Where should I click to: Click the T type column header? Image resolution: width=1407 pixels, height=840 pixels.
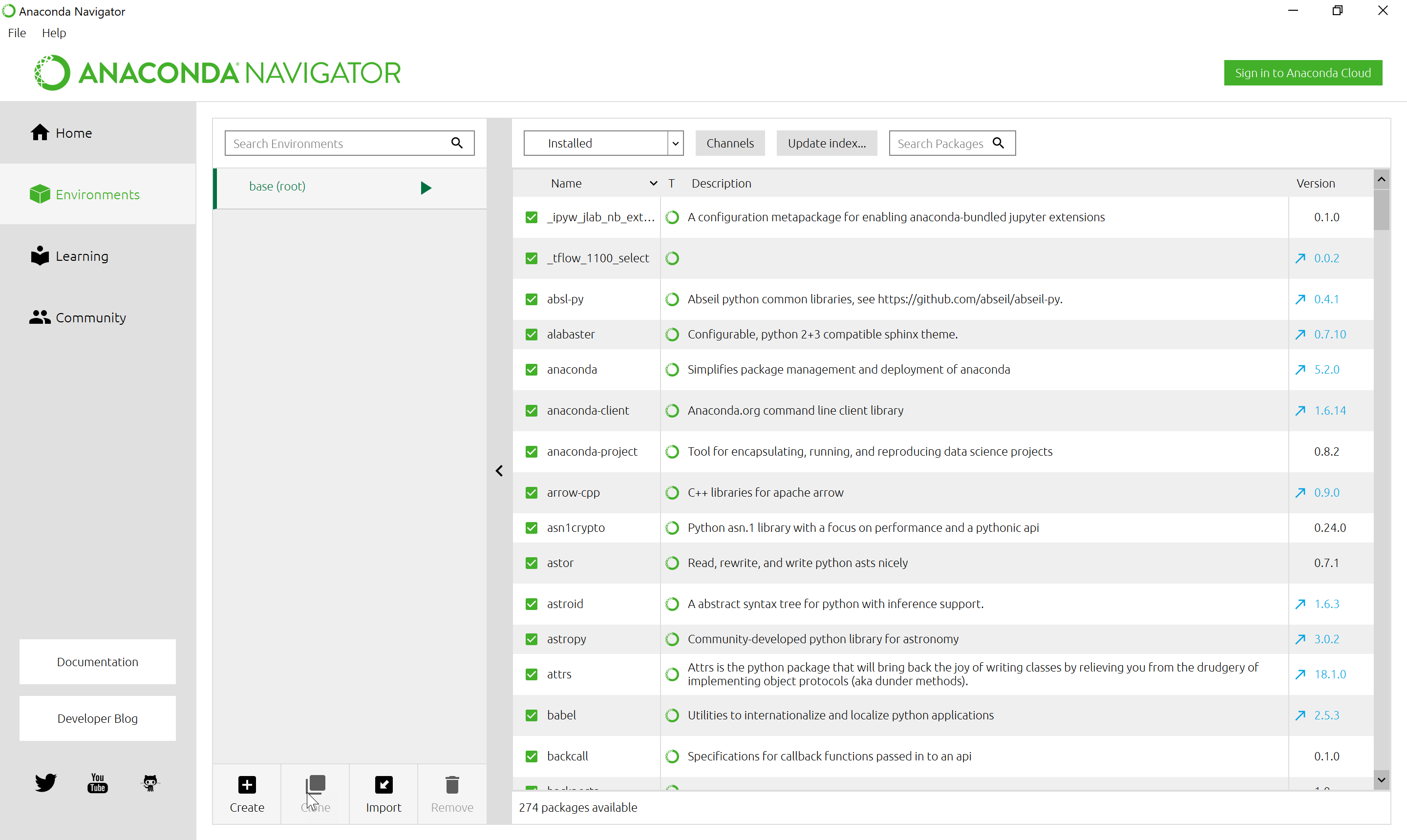click(671, 184)
